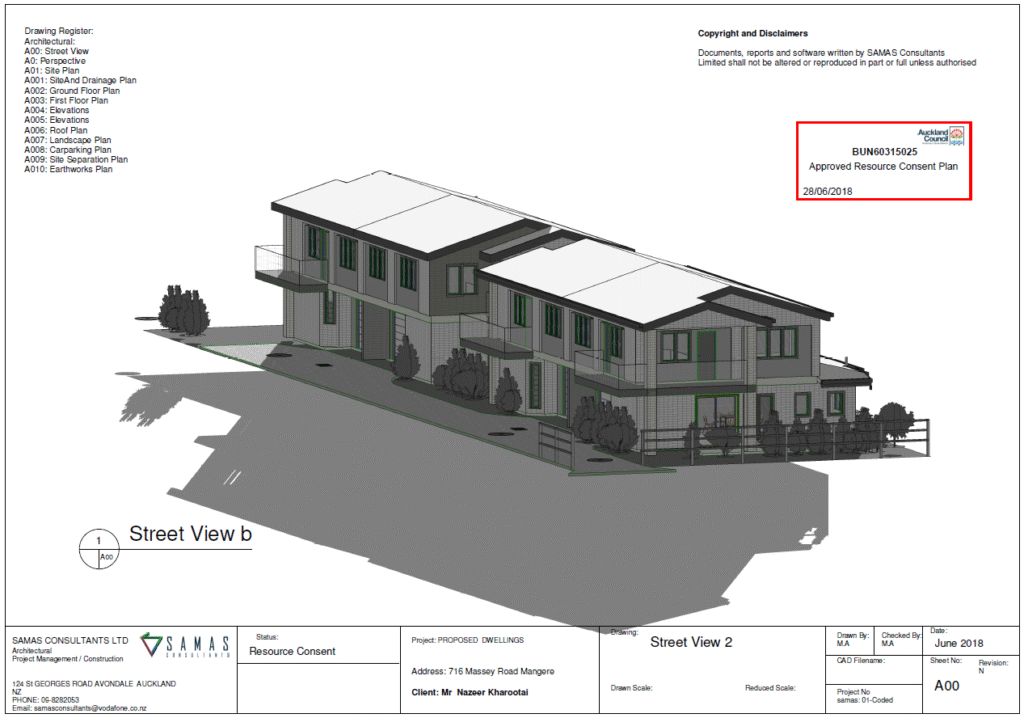Click the 'June 2018' date field
Screen dimensions: 1024x718
coord(958,643)
